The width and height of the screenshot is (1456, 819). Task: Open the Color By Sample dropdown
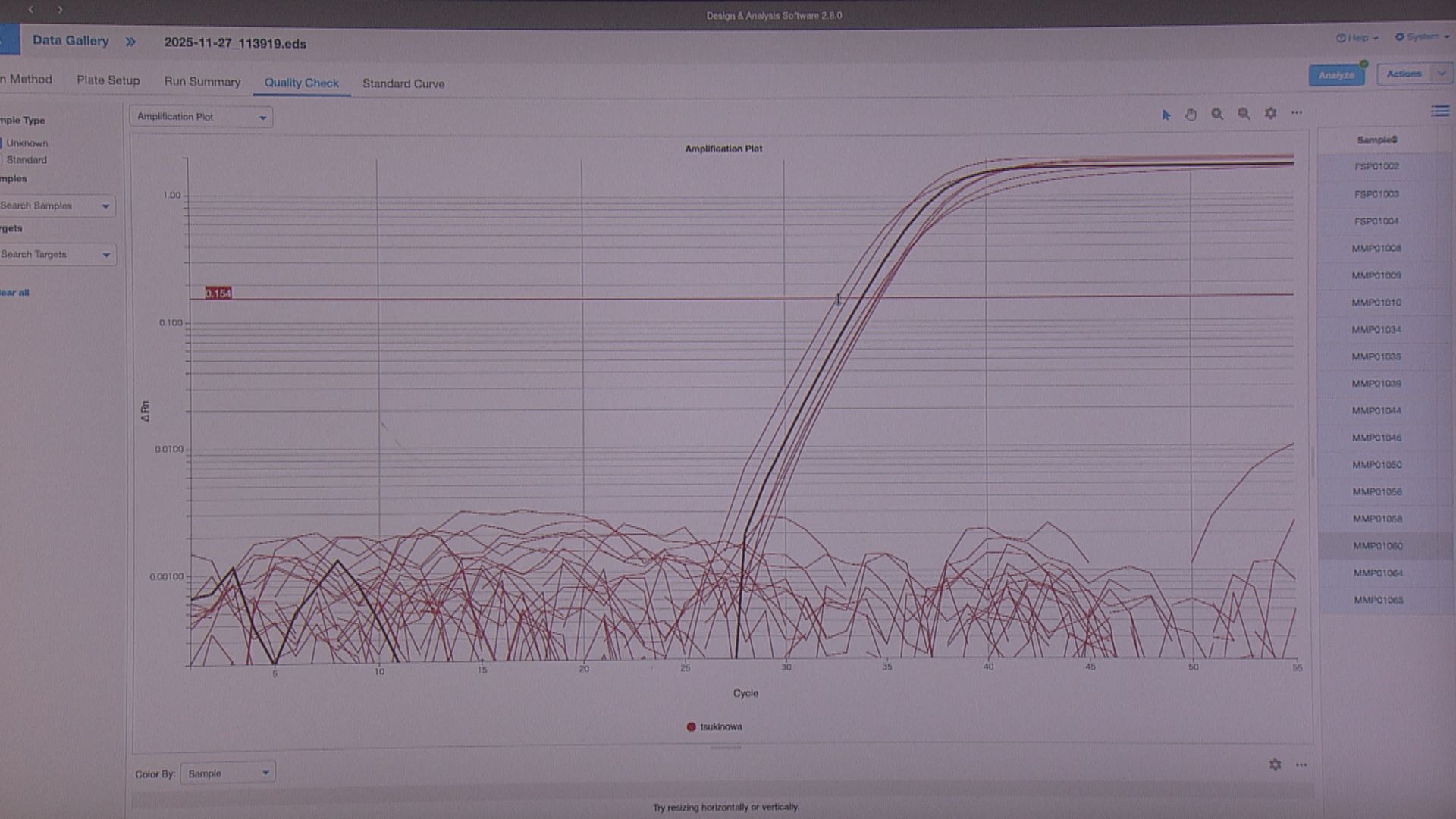(227, 773)
